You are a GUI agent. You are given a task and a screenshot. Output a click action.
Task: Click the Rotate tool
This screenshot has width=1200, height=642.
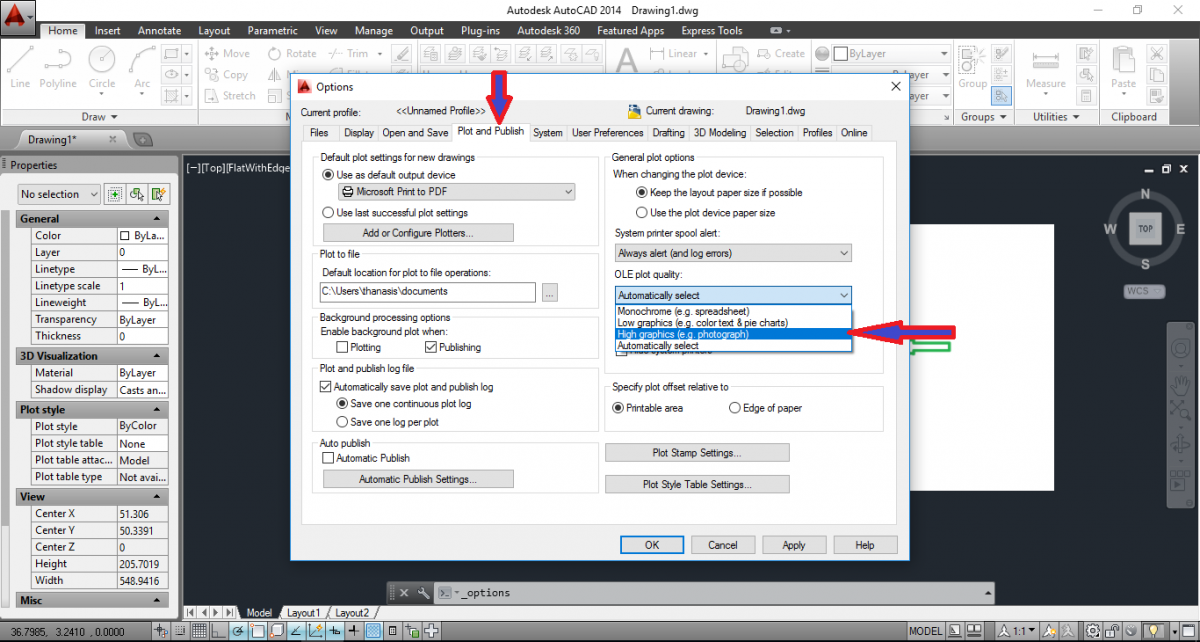[x=291, y=54]
